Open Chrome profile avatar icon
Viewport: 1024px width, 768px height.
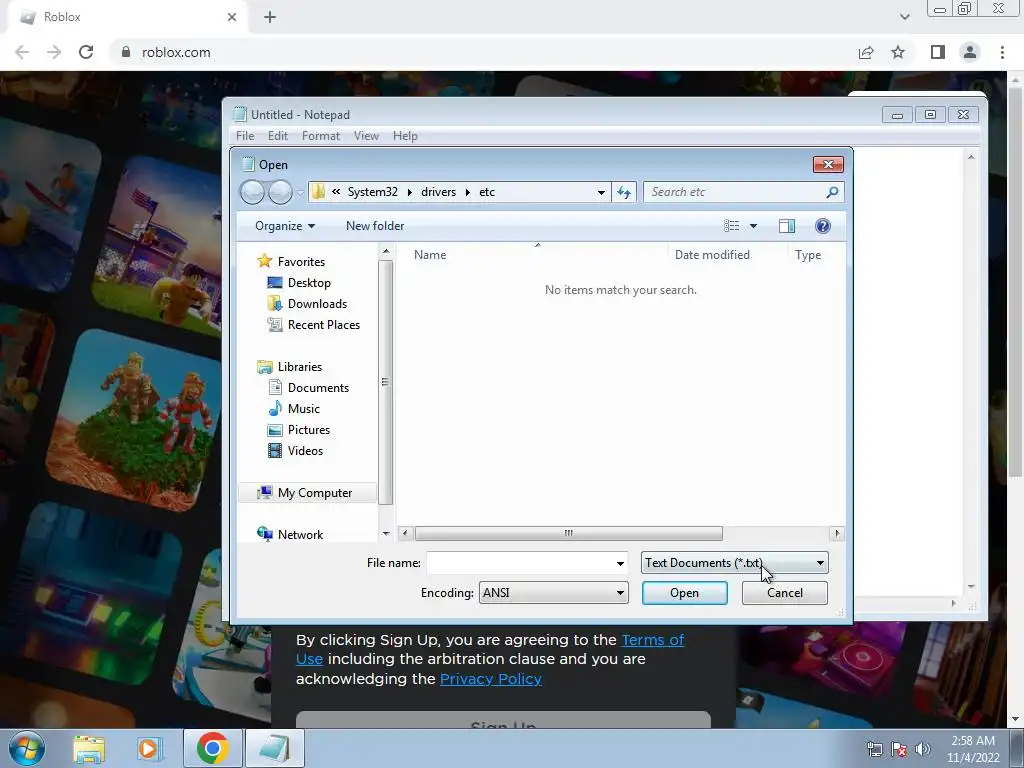pyautogui.click(x=970, y=52)
